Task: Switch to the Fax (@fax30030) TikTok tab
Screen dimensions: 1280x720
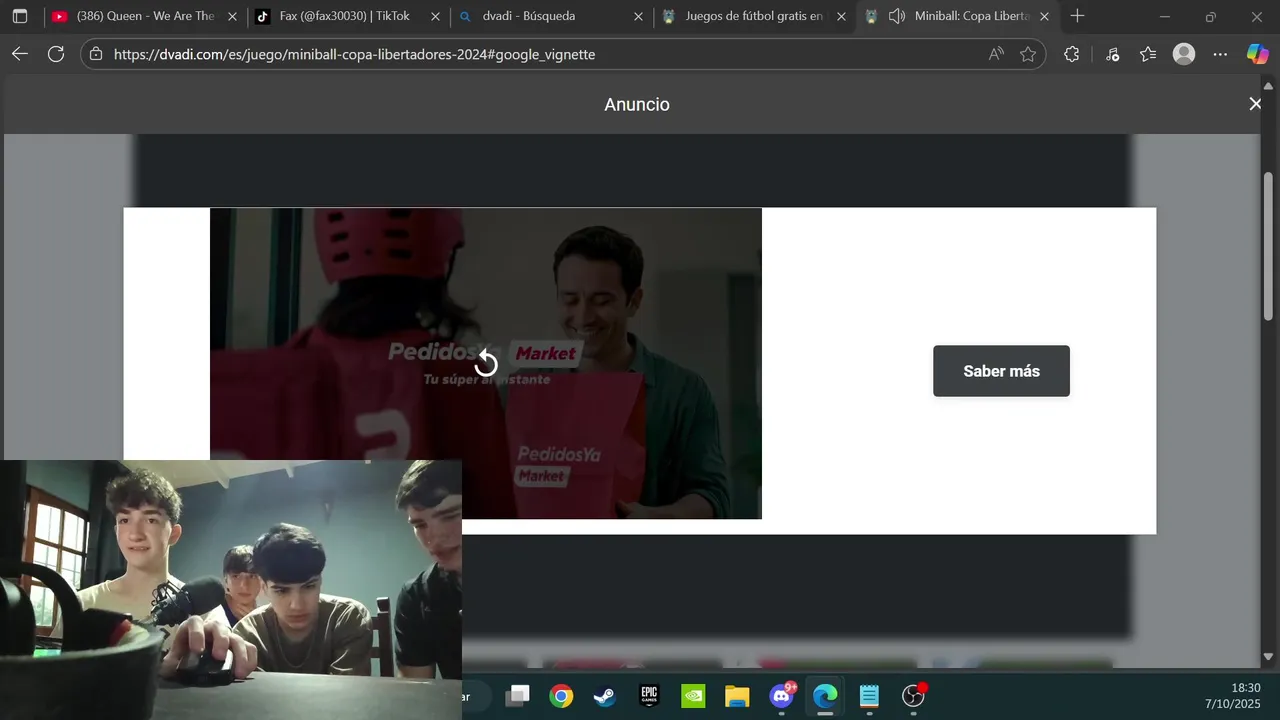Action: [x=346, y=17]
